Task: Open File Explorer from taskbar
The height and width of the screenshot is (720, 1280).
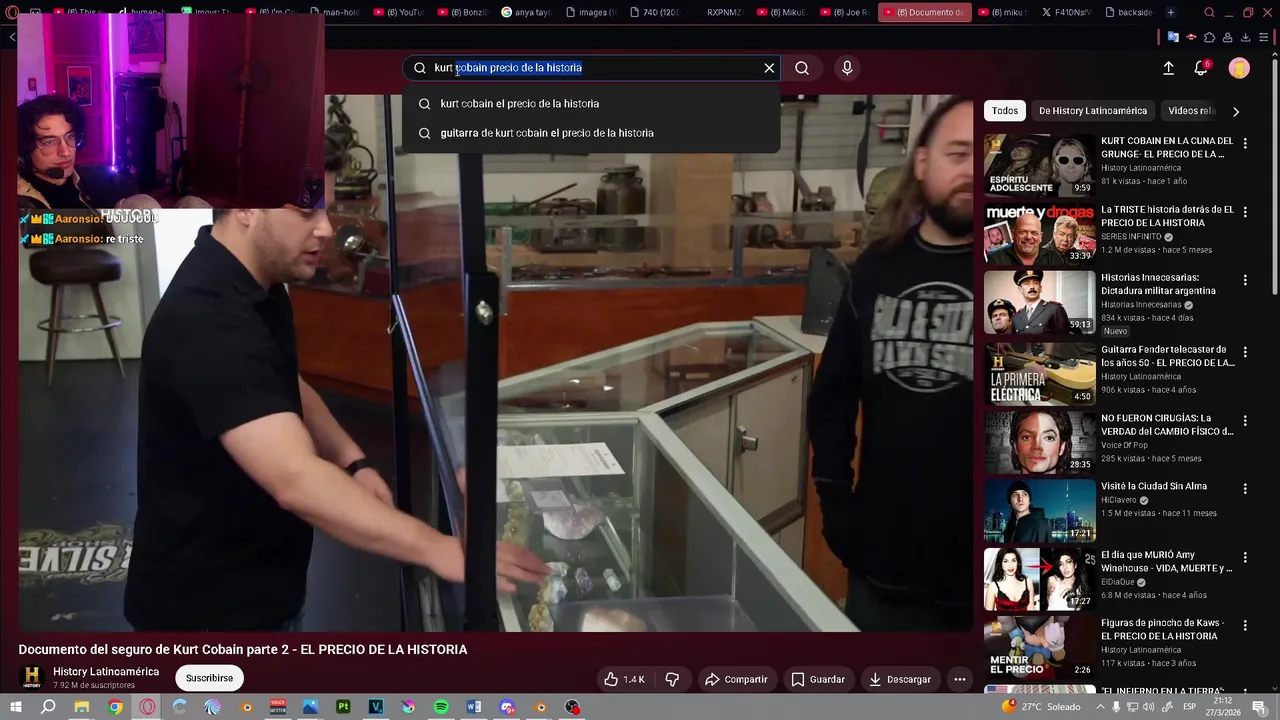Action: pos(82,707)
